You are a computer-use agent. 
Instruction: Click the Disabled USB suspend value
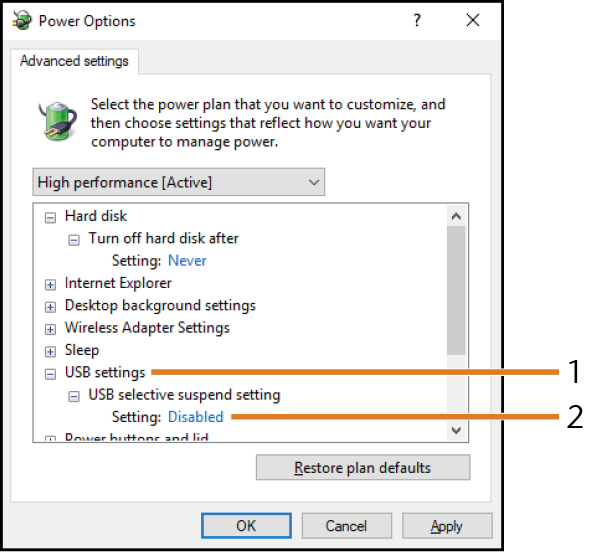(196, 417)
